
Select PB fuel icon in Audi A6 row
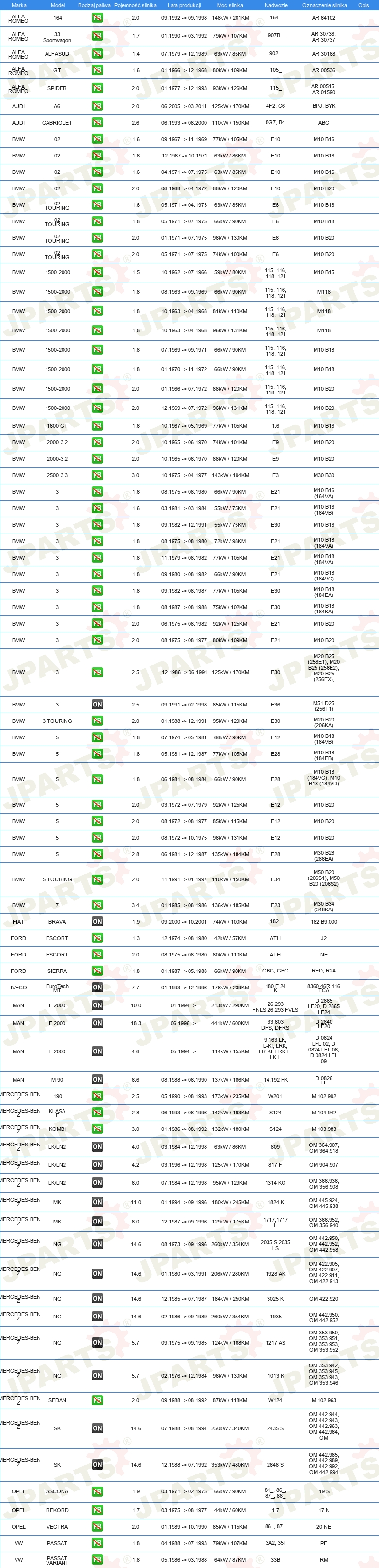97,106
